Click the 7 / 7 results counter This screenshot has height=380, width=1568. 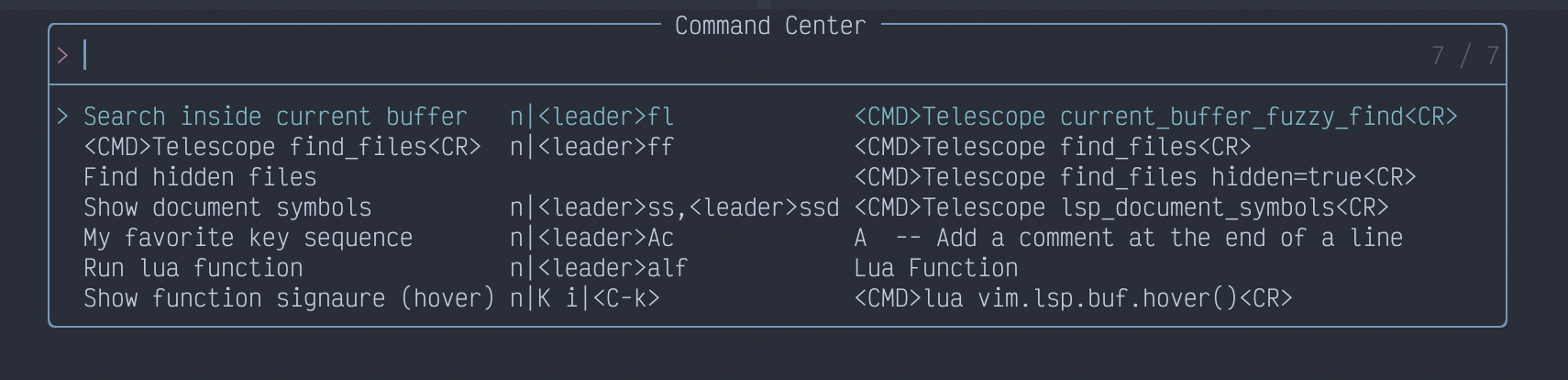pos(1465,56)
